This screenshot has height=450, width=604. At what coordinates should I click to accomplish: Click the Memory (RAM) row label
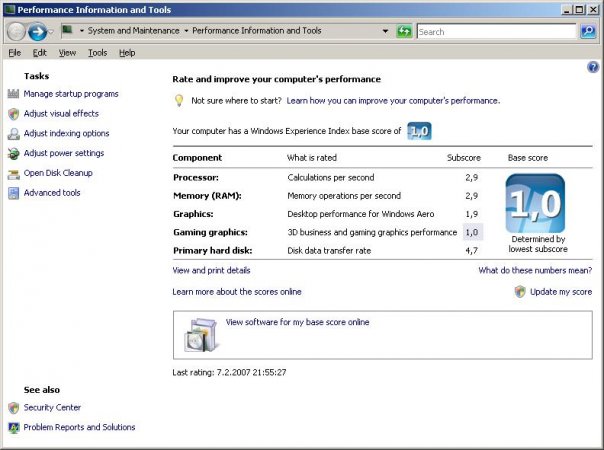(207, 196)
